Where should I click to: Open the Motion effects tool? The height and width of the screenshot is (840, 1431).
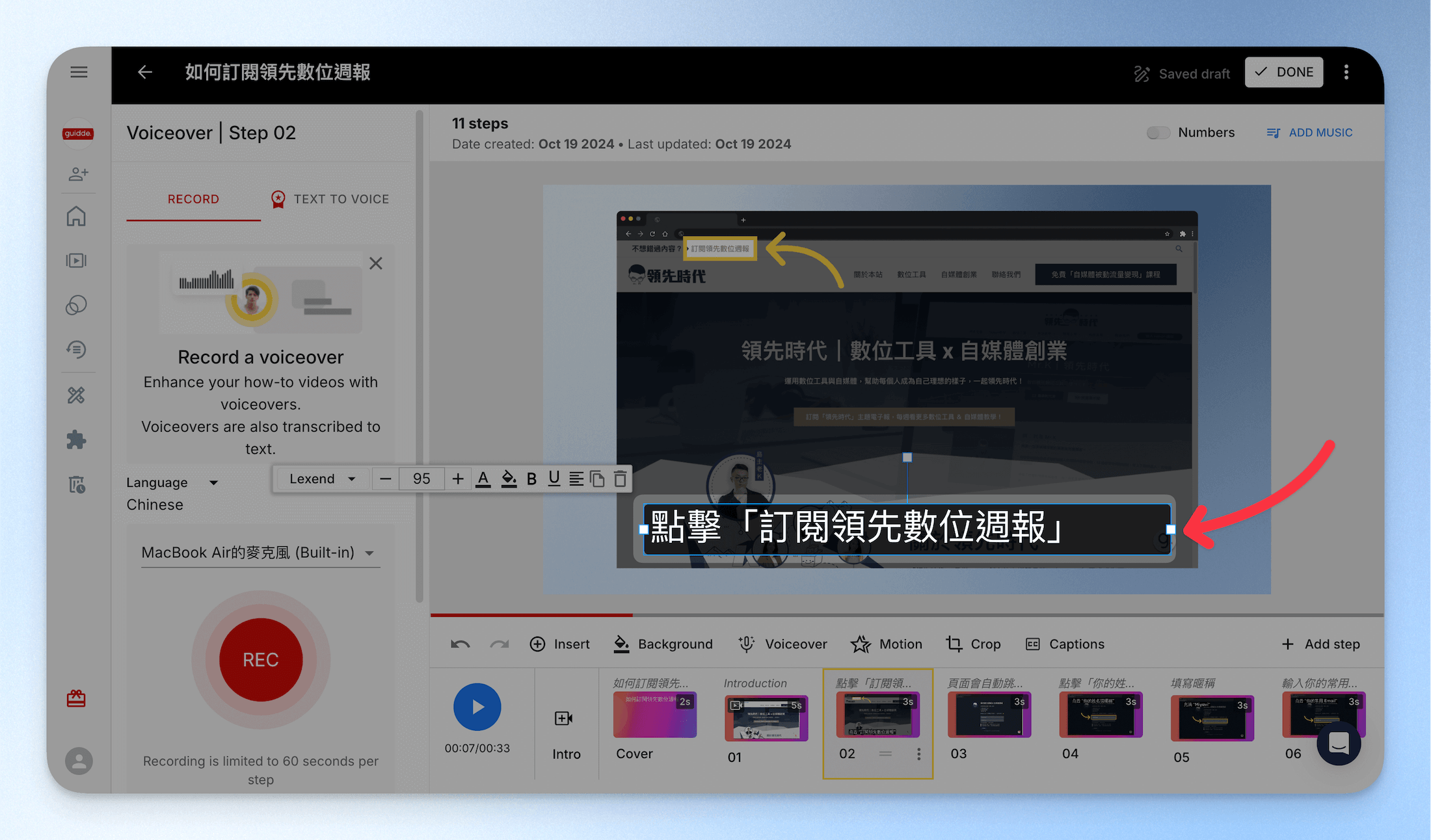887,644
